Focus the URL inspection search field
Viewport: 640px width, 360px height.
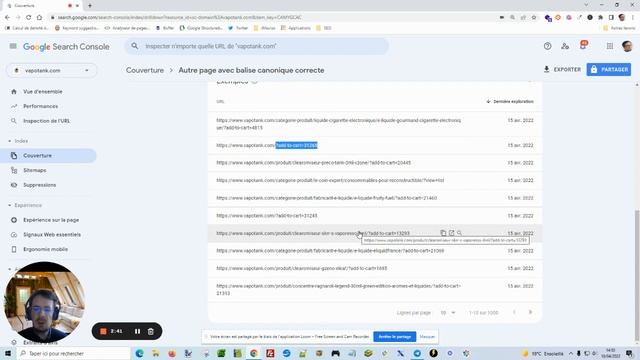pyautogui.click(x=256, y=46)
